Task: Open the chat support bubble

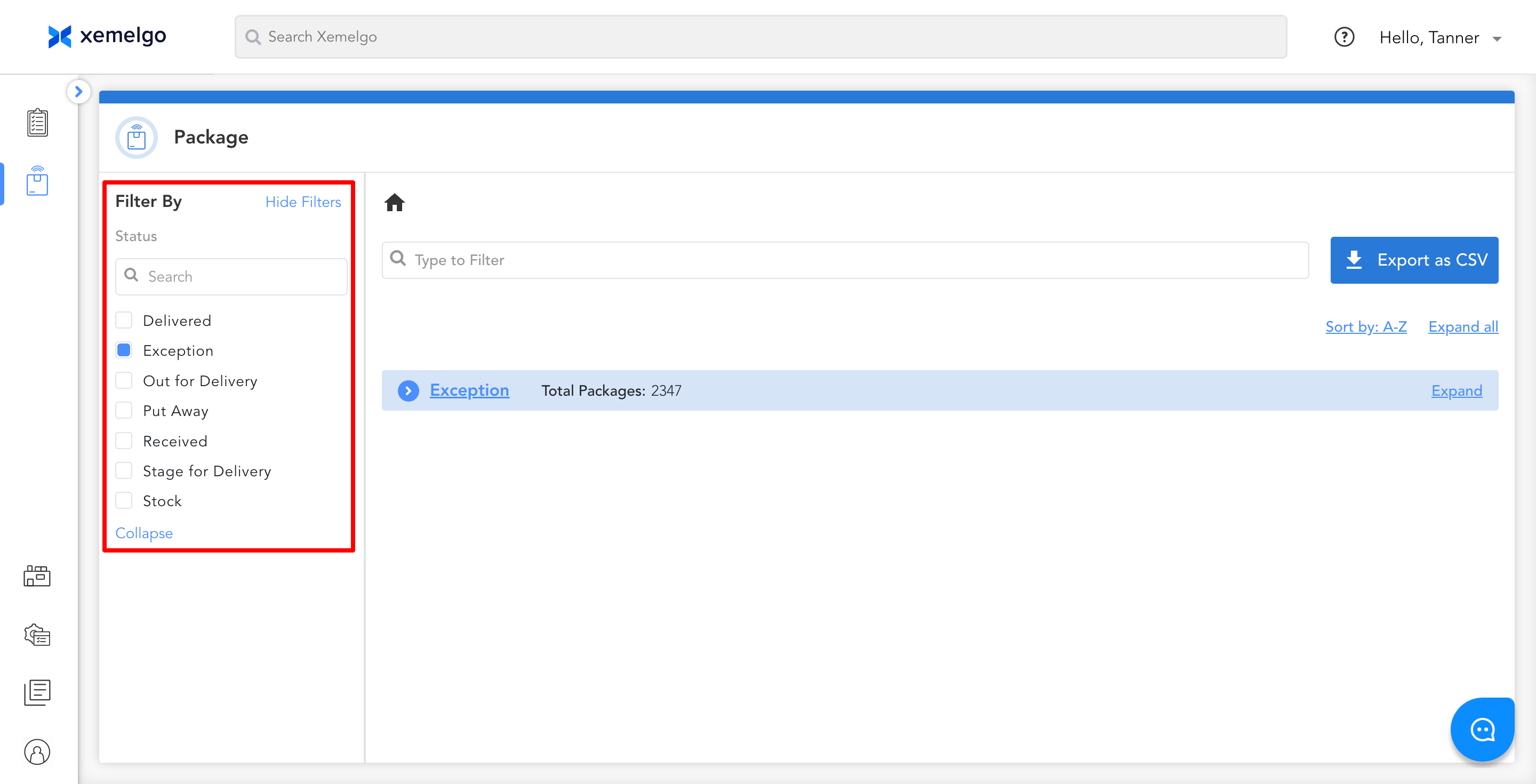Action: click(x=1482, y=729)
